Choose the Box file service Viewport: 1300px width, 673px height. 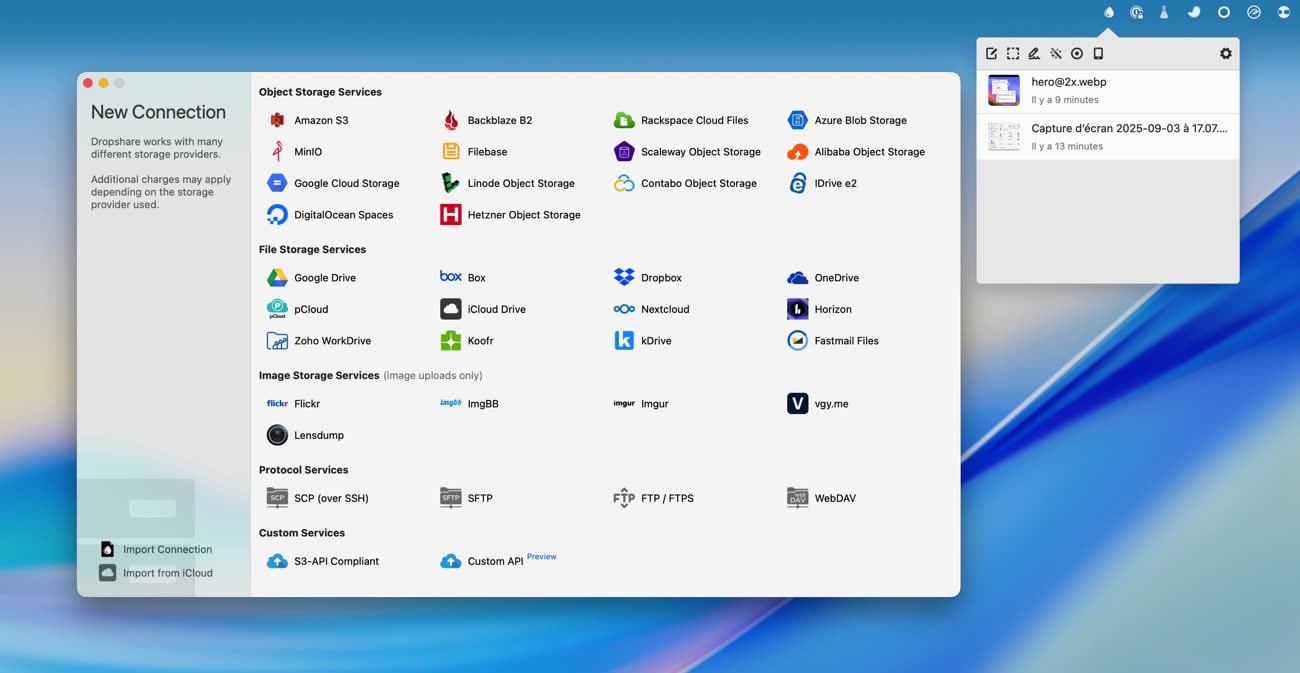click(463, 278)
